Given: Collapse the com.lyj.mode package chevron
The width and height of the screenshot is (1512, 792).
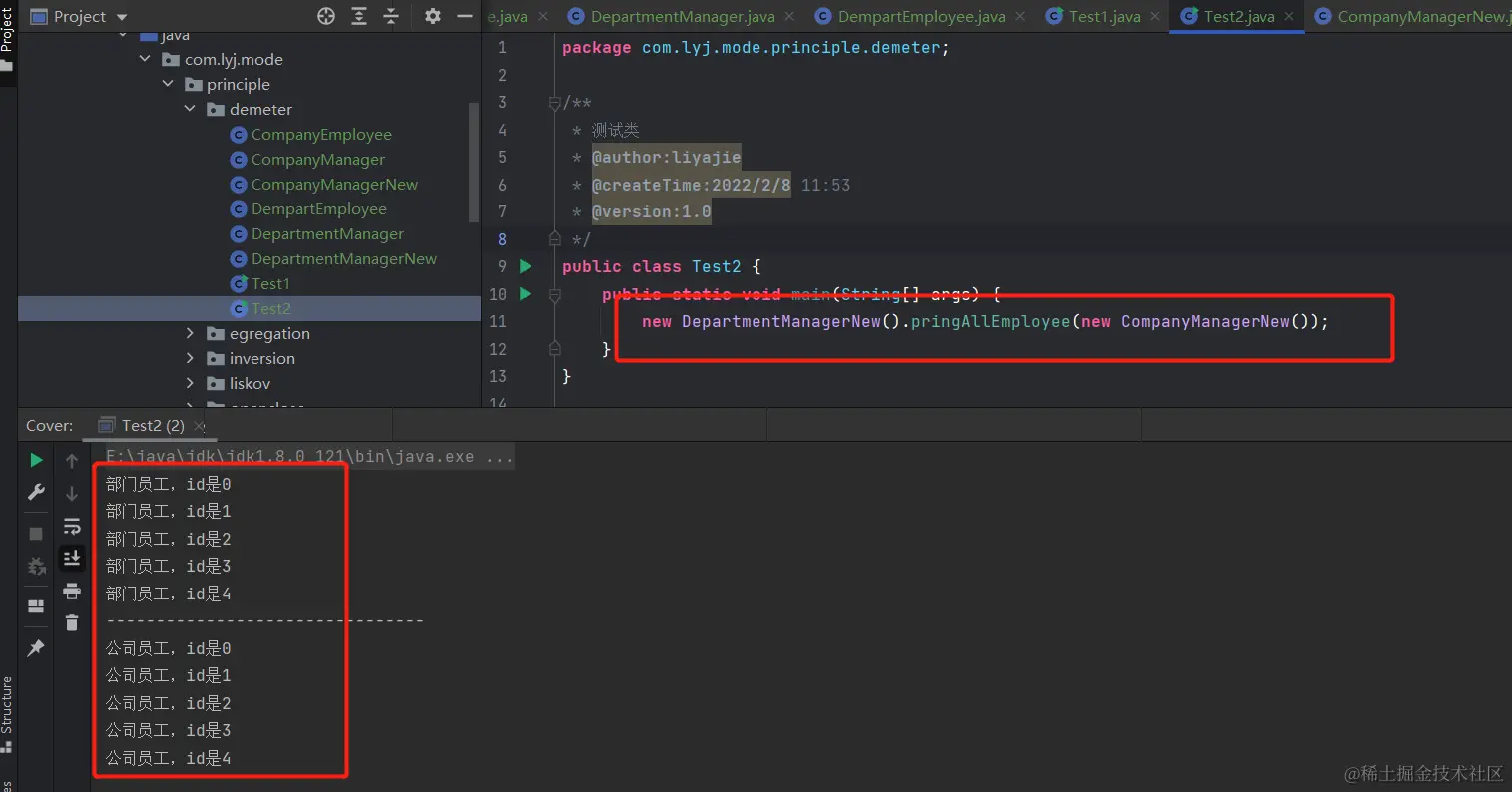Looking at the screenshot, I should [x=145, y=59].
